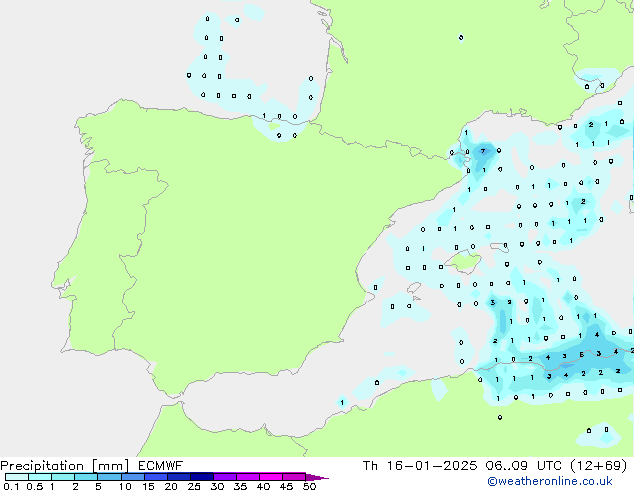Click Mallorca island on the map
The height and width of the screenshot is (490, 634).
[x=464, y=262]
